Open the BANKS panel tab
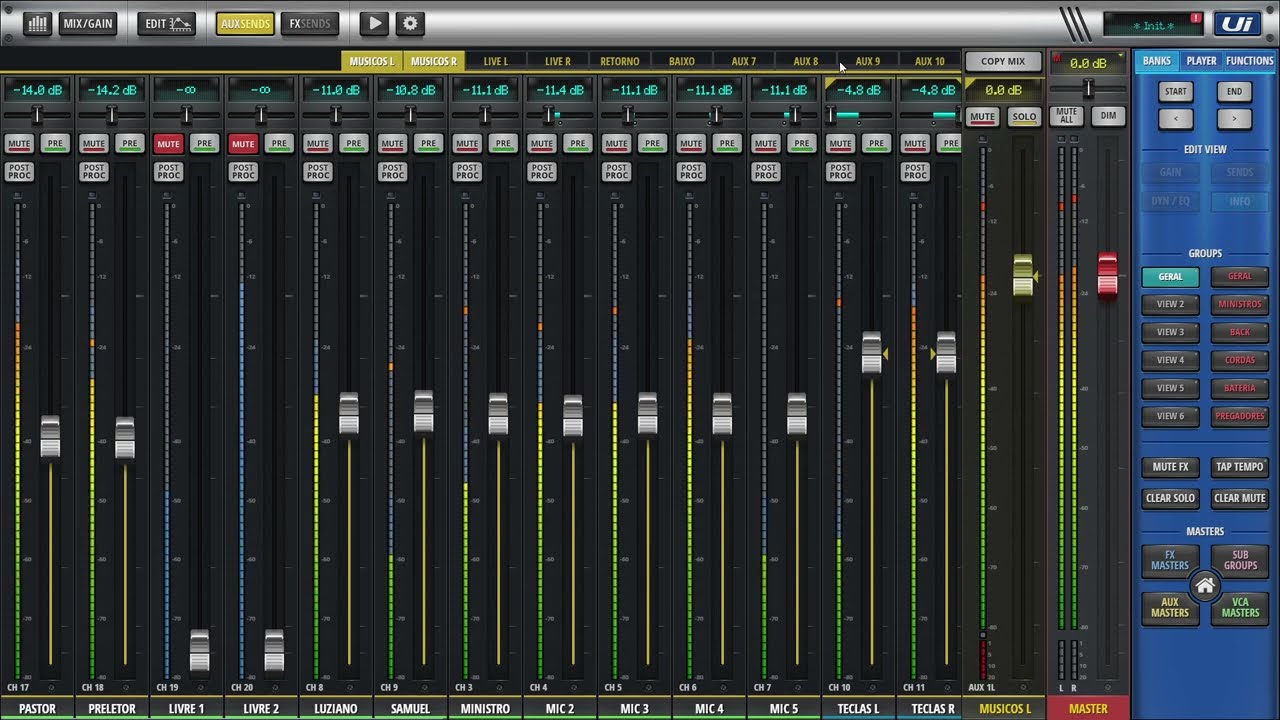Image resolution: width=1280 pixels, height=720 pixels. (1157, 61)
